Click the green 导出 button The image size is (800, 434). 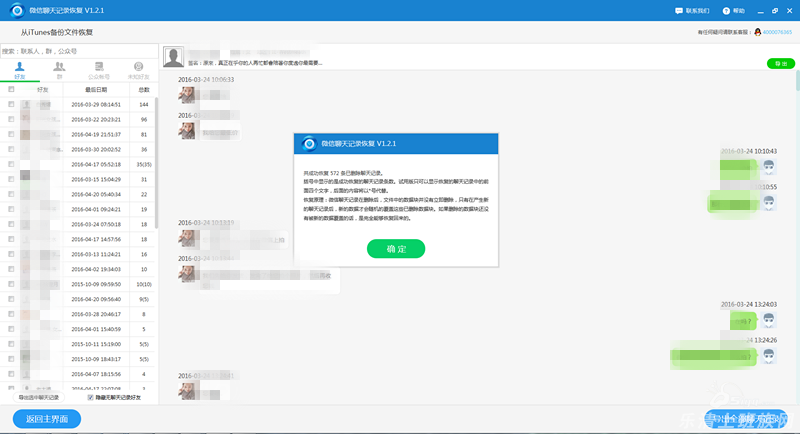point(781,63)
